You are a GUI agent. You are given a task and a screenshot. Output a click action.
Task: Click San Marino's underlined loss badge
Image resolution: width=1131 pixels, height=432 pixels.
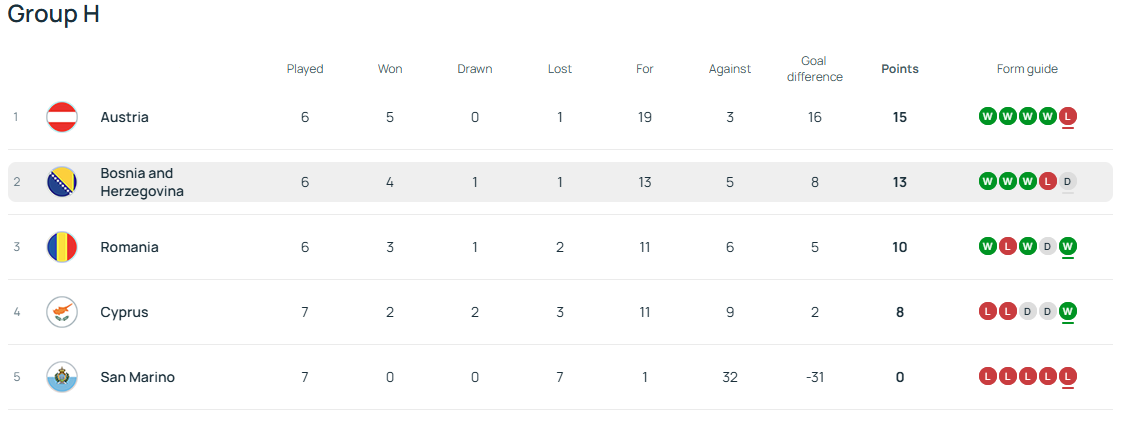[1068, 377]
